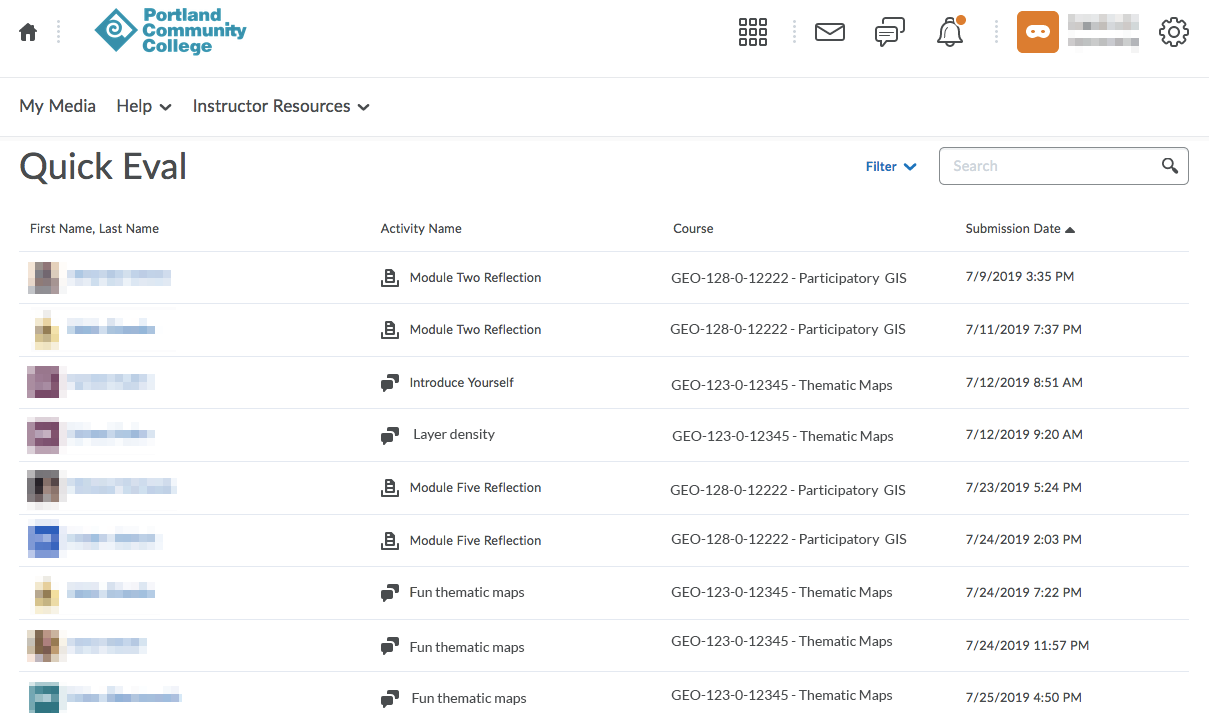Viewport: 1209px width, 714px height.
Task: Open Module Two Reflection submitted 7/9/2019
Action: pos(475,278)
